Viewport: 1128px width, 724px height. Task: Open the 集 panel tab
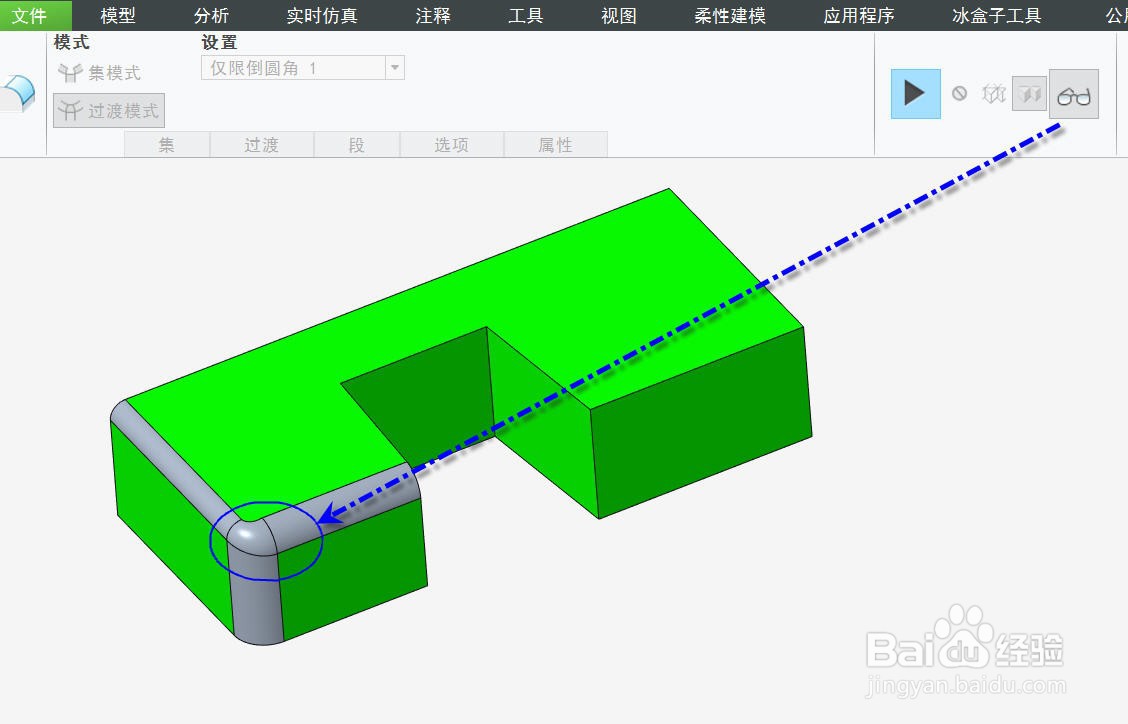pos(167,145)
